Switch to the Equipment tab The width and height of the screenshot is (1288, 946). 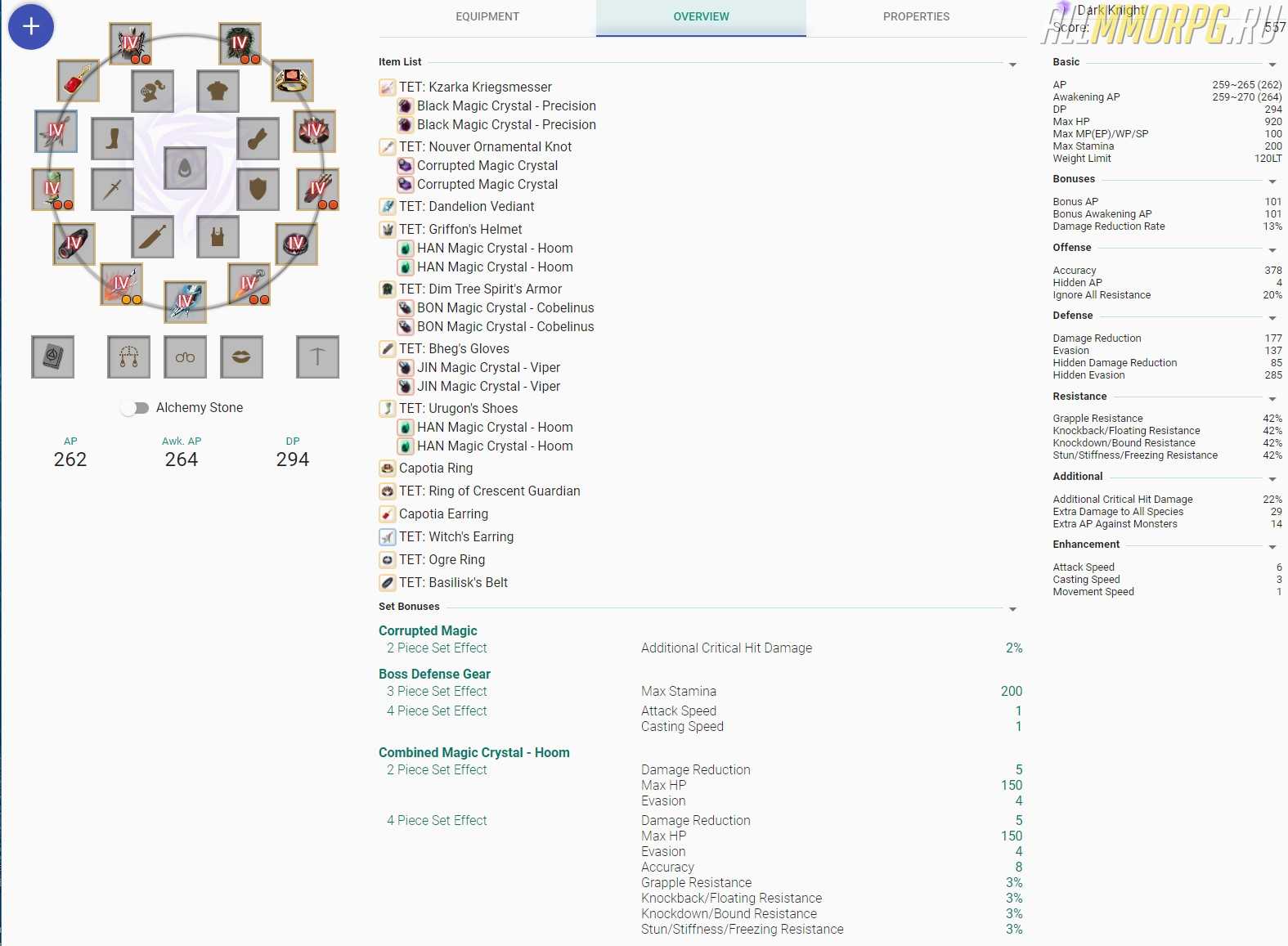click(487, 17)
